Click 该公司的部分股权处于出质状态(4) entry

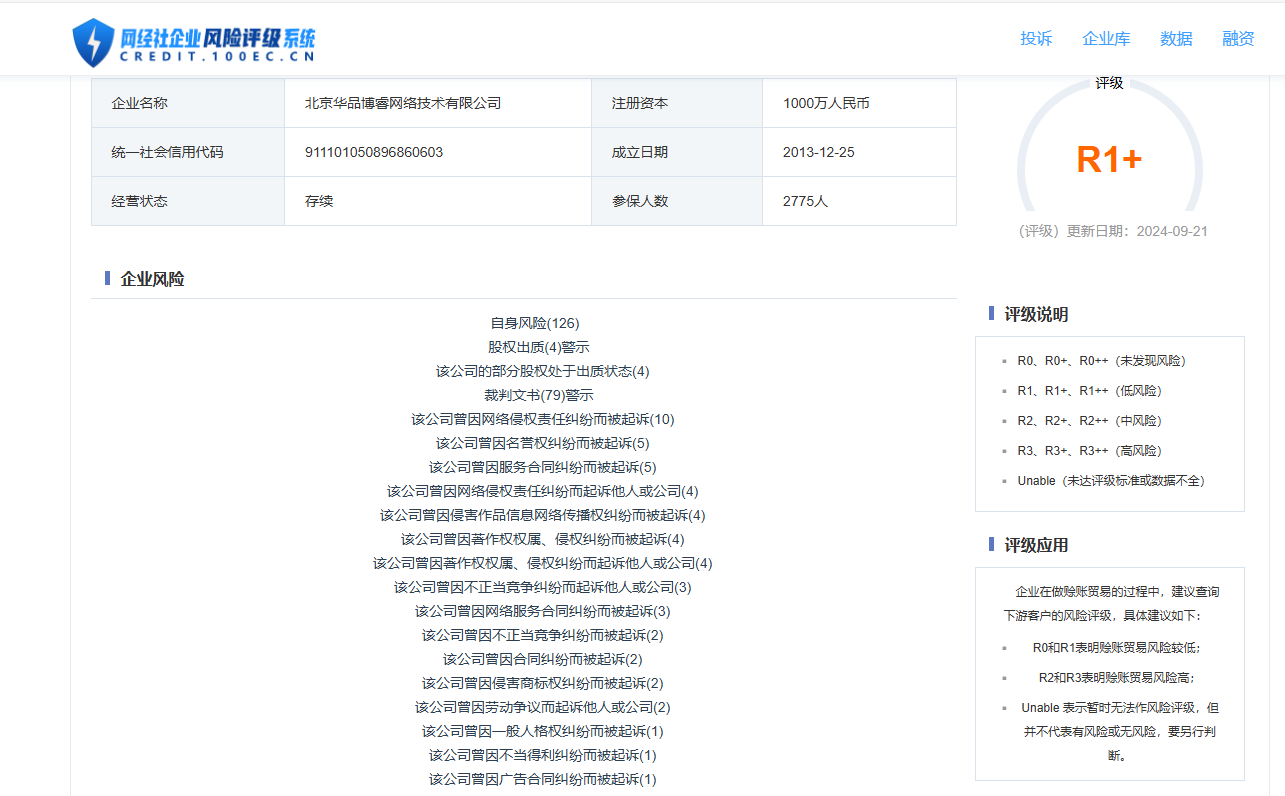coord(542,371)
